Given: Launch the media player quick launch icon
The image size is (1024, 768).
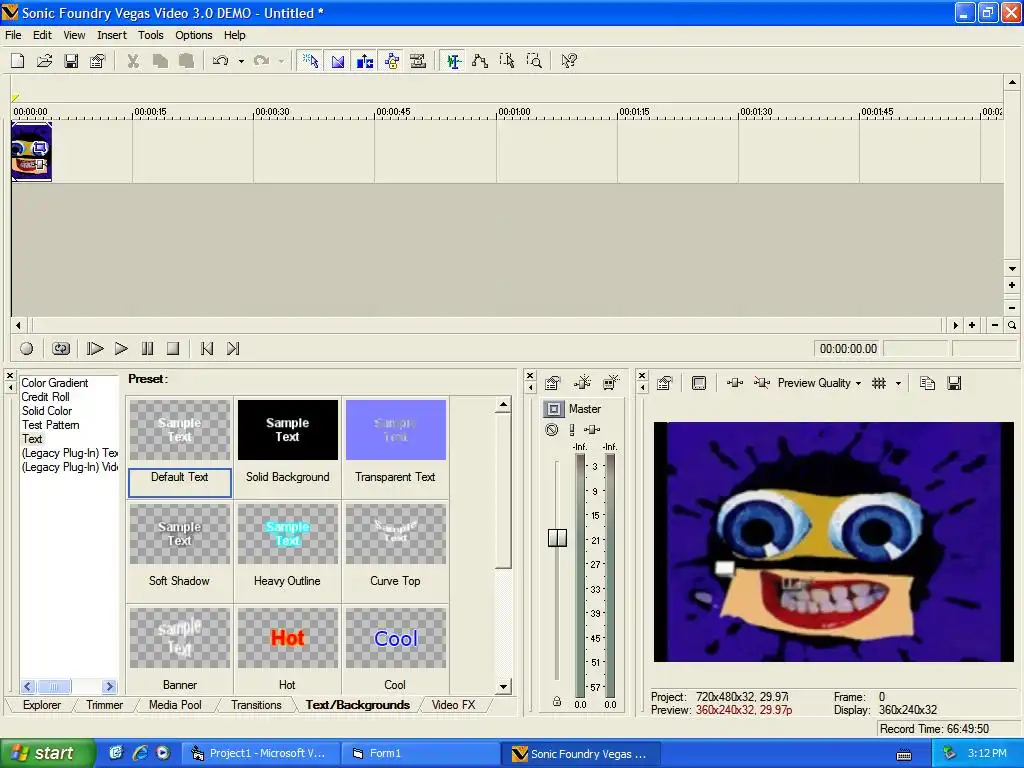Looking at the screenshot, I should coord(163,753).
